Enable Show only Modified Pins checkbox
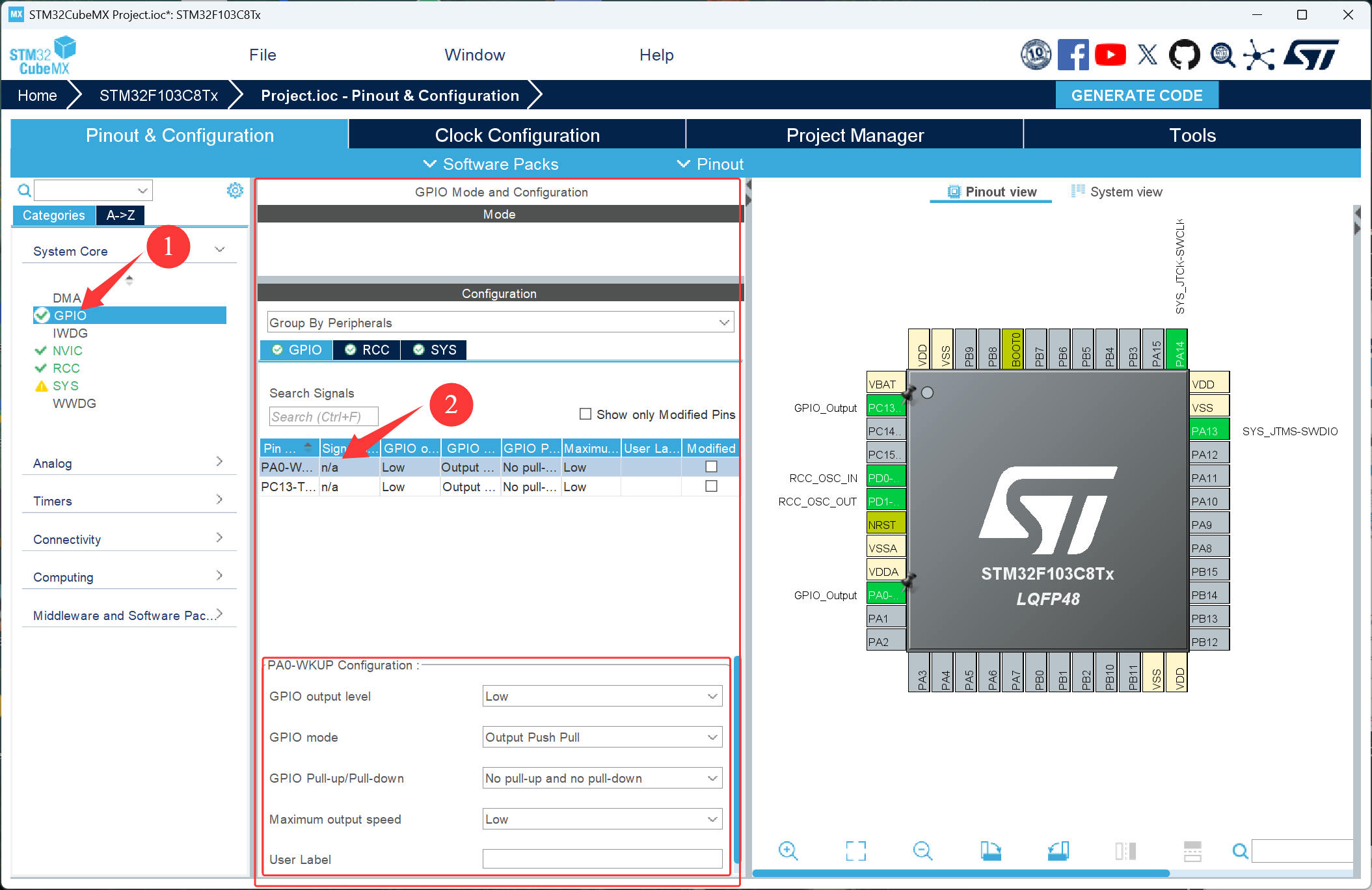 [x=585, y=414]
